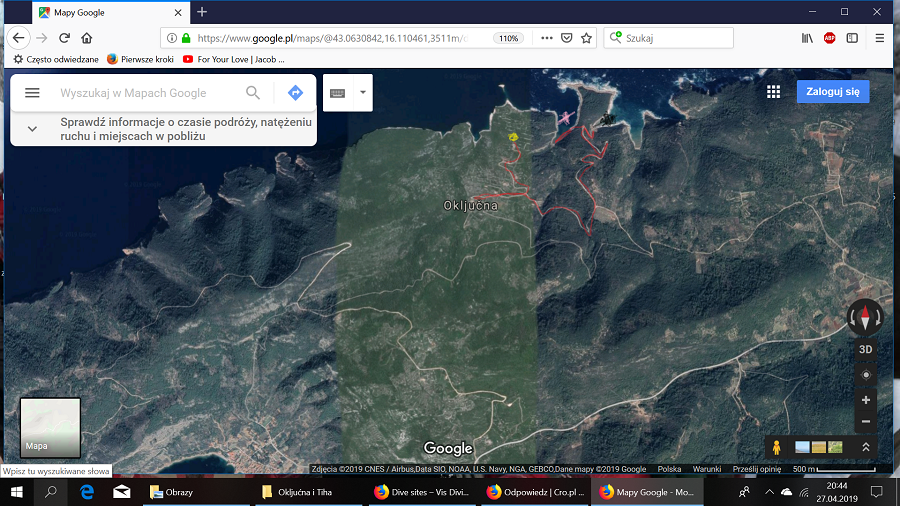Viewport: 900px width, 506px height.
Task: Click the Prześlij opinię link
Action: click(756, 469)
